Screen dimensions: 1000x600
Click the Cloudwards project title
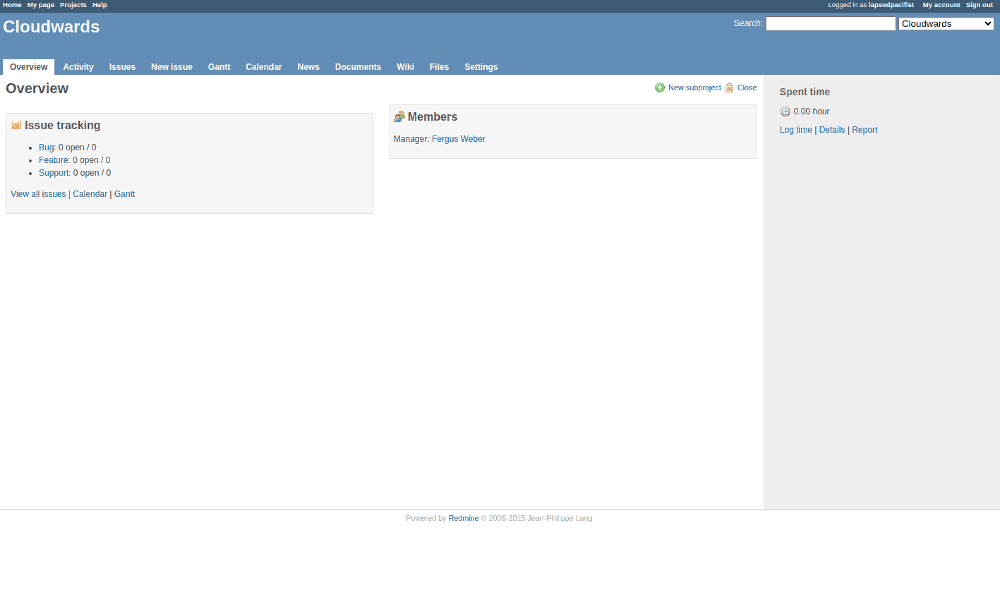pos(52,27)
